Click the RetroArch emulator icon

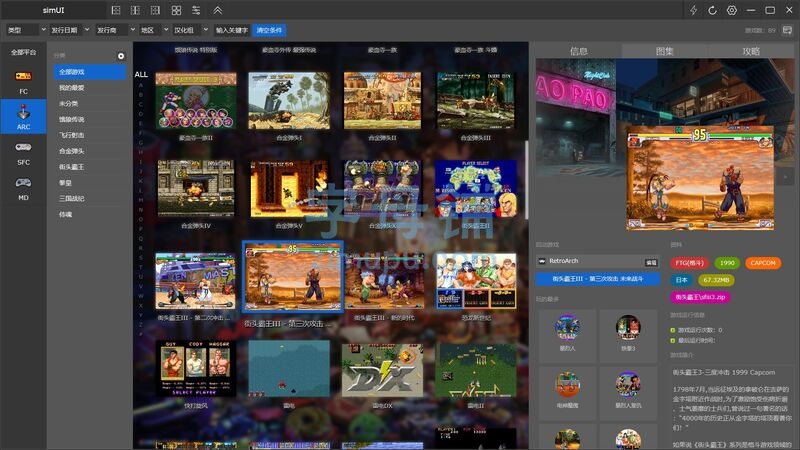[x=542, y=261]
